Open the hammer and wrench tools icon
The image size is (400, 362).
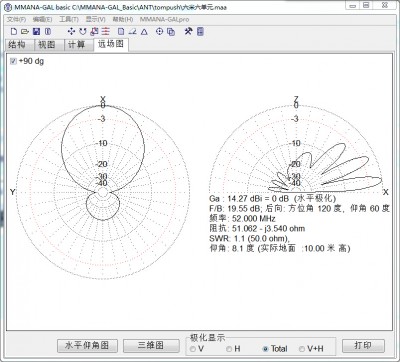point(188,31)
